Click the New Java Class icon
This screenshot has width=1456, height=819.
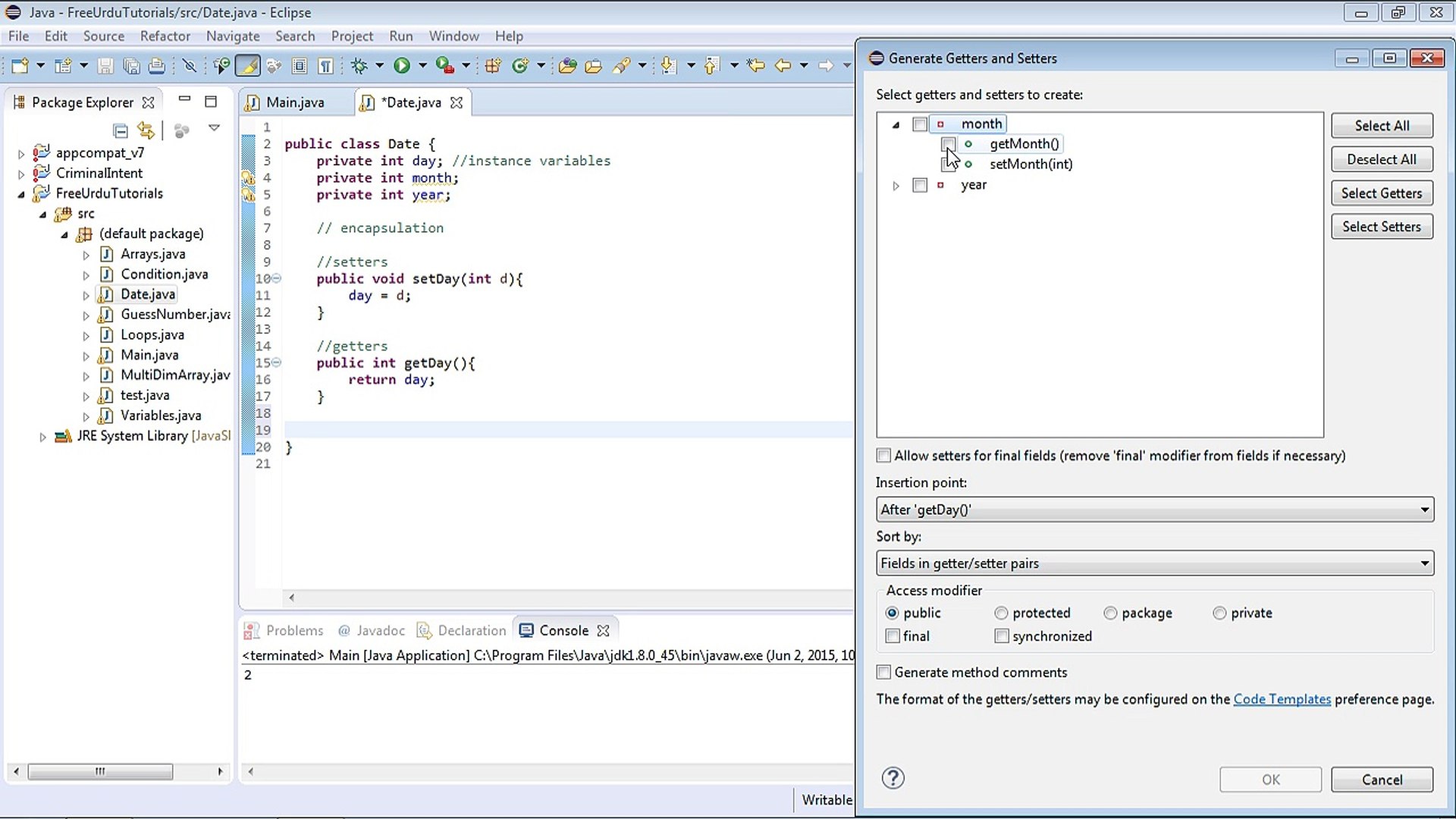(x=519, y=66)
